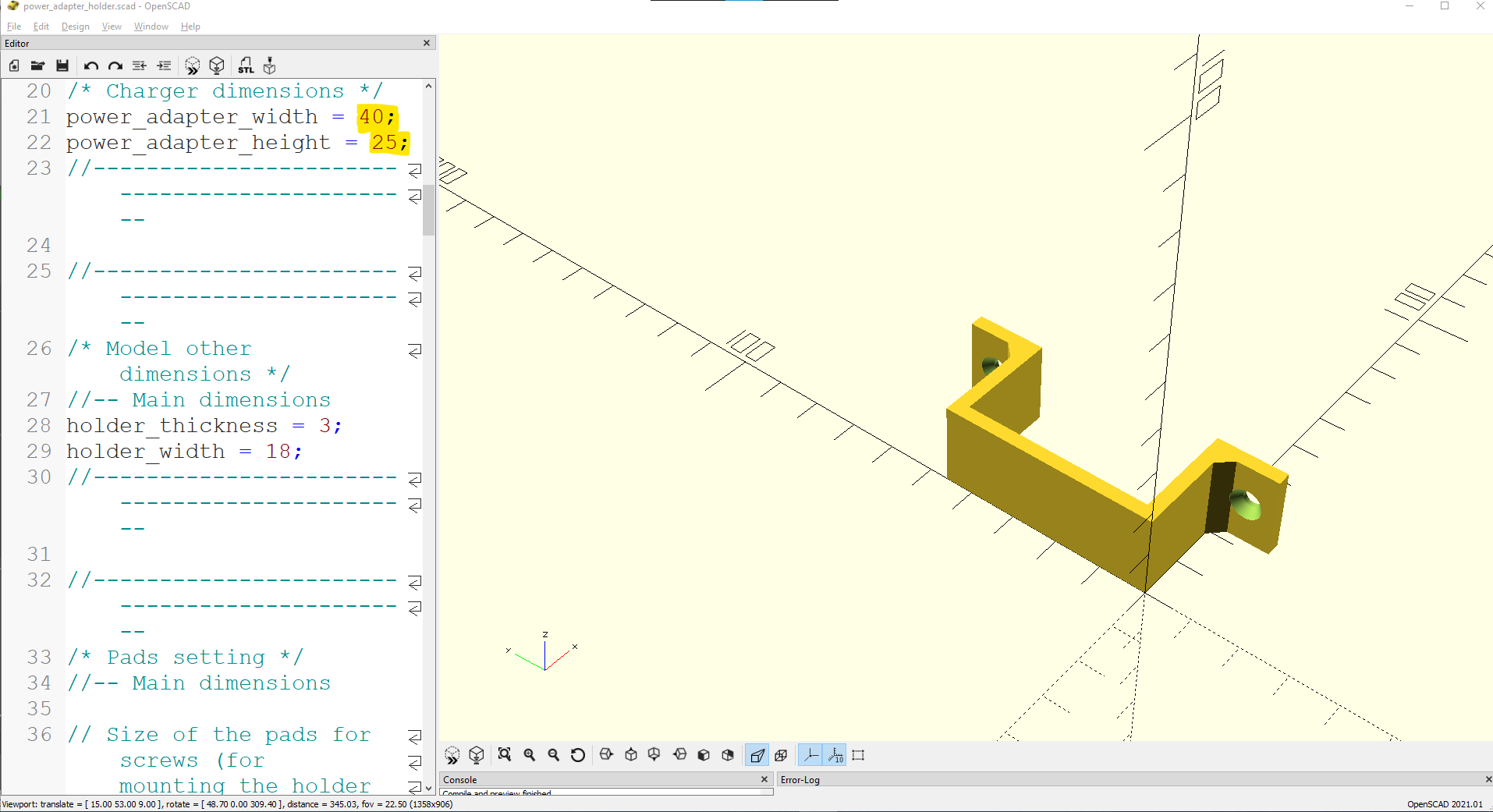The height and width of the screenshot is (812, 1493).
Task: Undo the last edit in the editor
Action: click(x=90, y=66)
